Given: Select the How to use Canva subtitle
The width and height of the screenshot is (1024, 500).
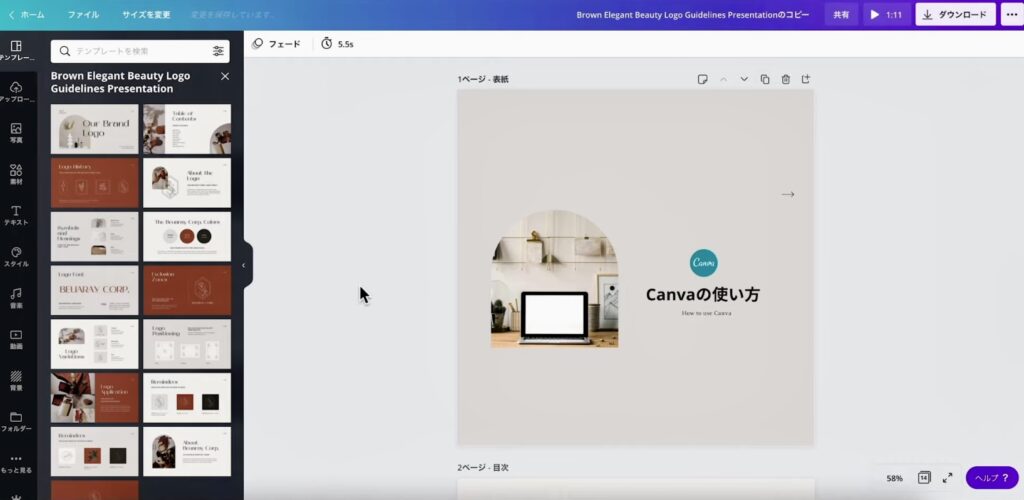Looking at the screenshot, I should tap(706, 313).
